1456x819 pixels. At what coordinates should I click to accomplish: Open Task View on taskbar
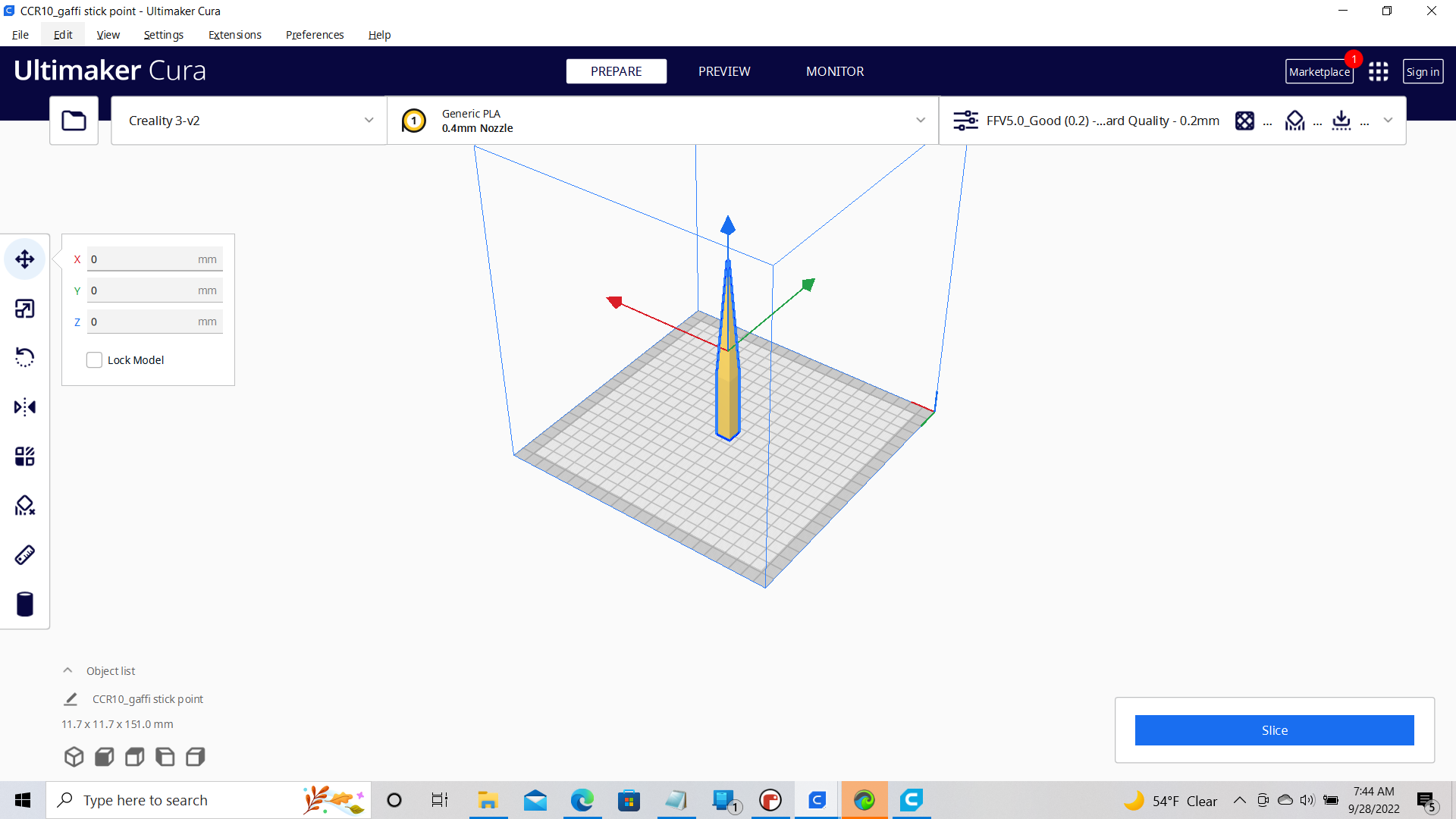[x=440, y=800]
